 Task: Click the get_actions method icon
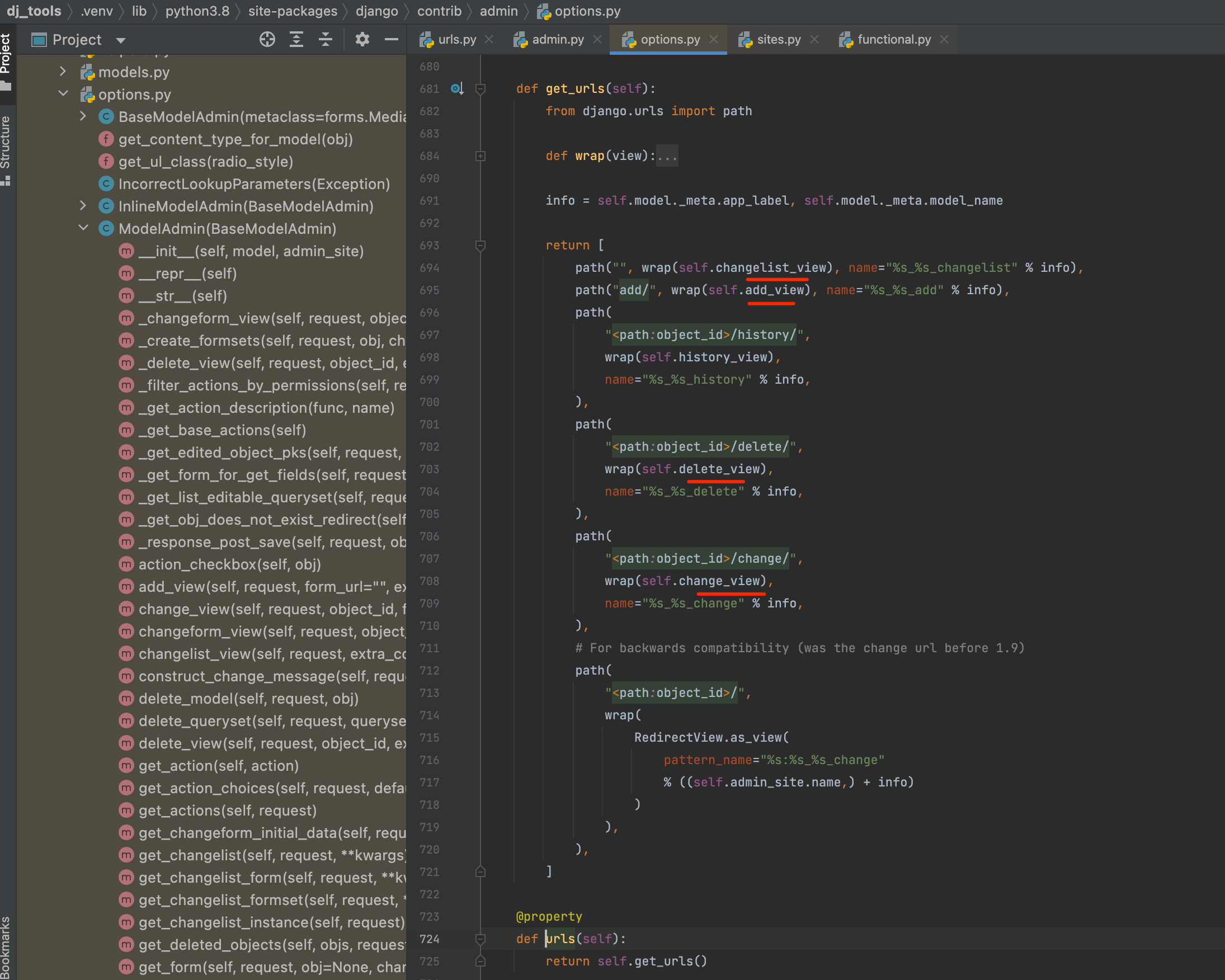[x=126, y=810]
